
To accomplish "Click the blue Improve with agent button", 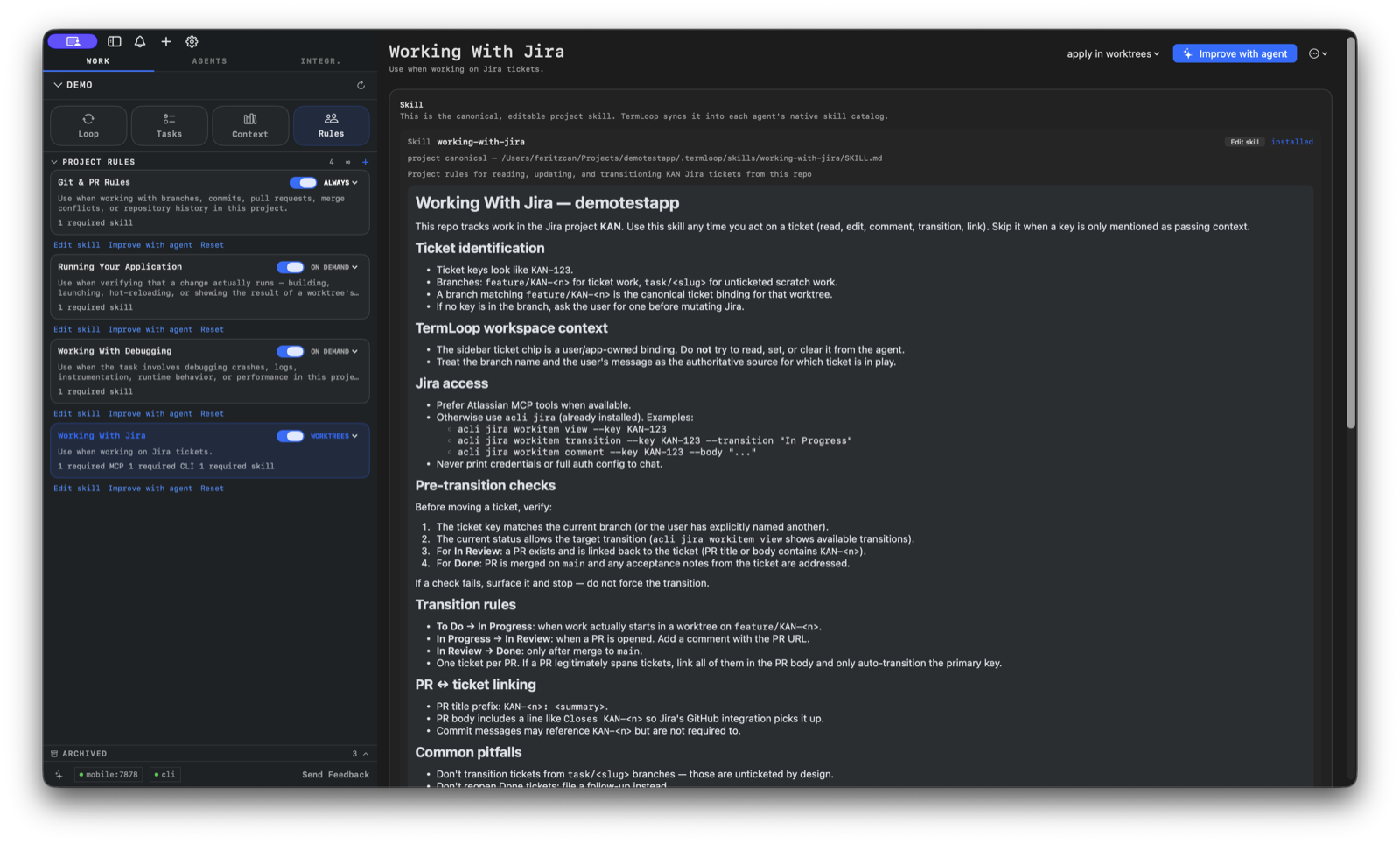I will click(x=1235, y=53).
